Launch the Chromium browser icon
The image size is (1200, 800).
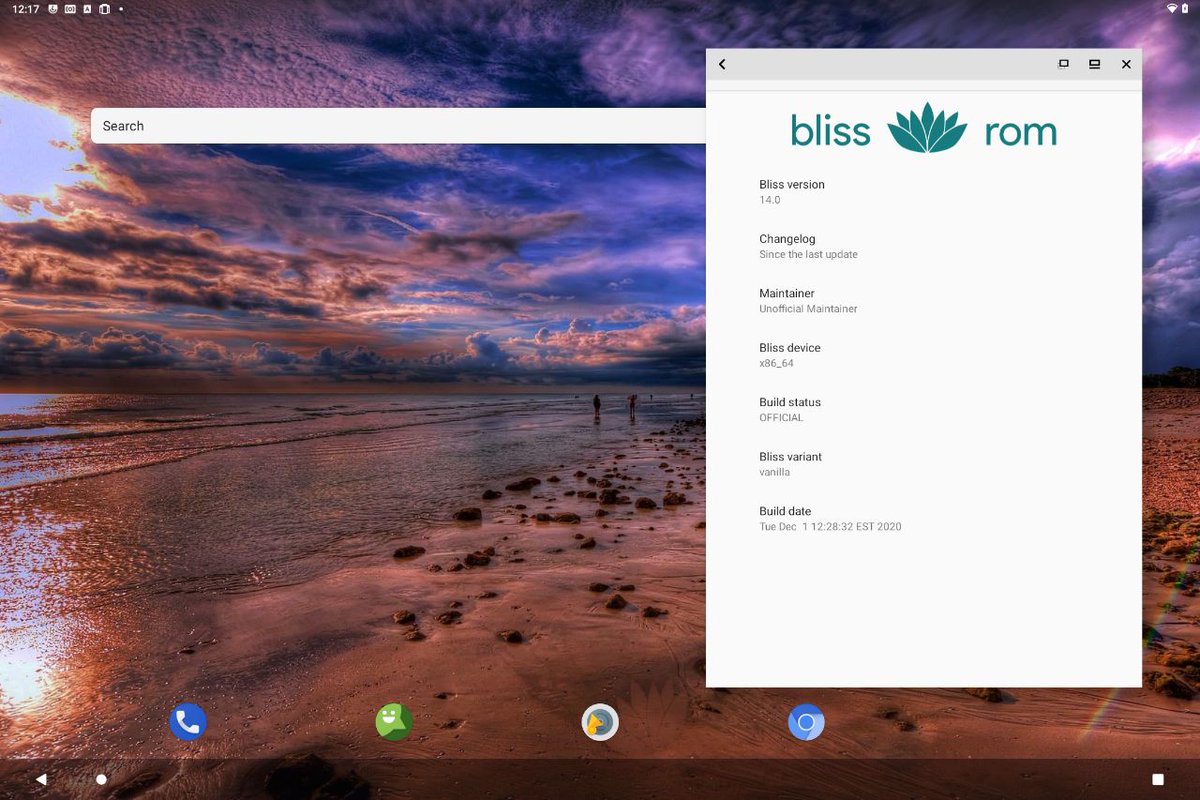click(x=806, y=722)
